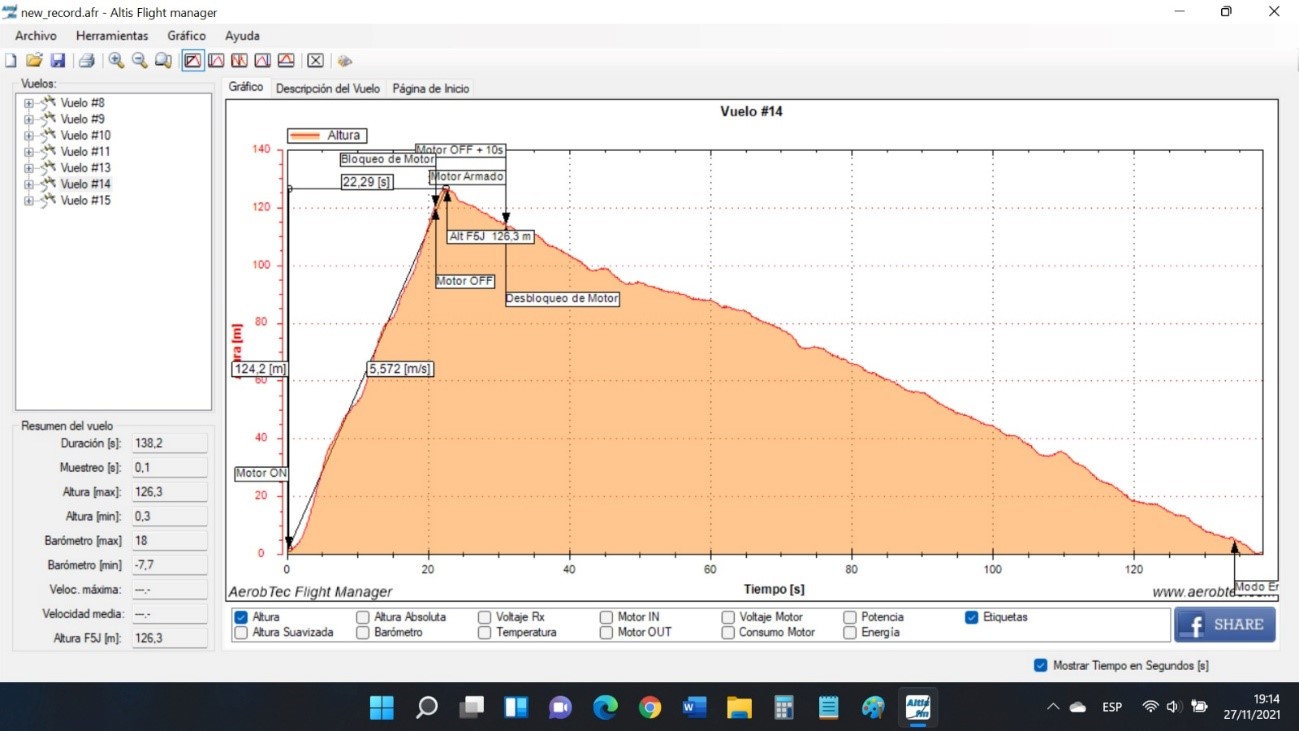The width and height of the screenshot is (1299, 731).
Task: Open a file with the folder icon
Action: click(x=34, y=61)
